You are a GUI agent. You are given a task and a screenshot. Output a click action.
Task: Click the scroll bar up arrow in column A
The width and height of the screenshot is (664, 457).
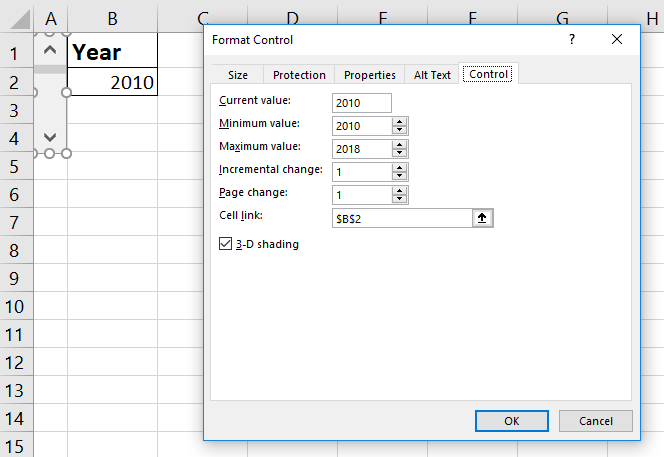coord(50,50)
